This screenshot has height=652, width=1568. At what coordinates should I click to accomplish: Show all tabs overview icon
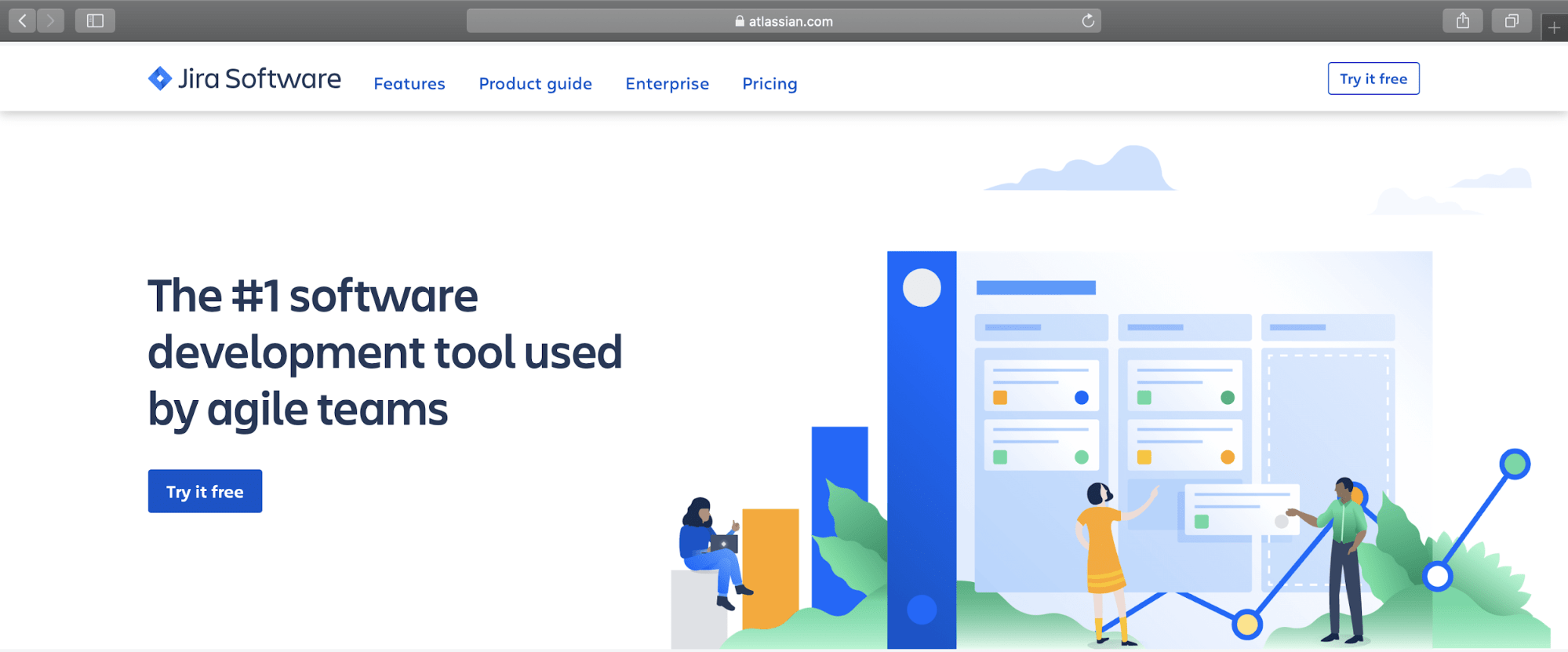1512,20
